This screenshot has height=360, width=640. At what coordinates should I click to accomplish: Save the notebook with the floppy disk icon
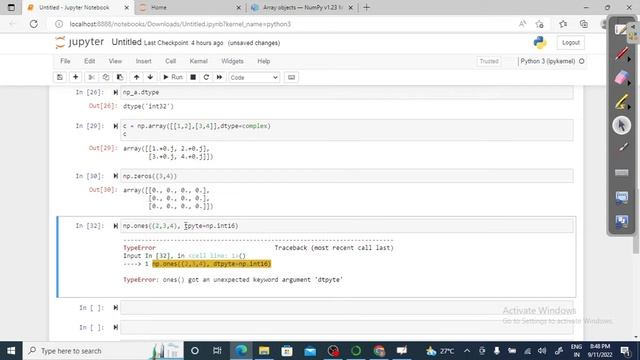coord(60,77)
